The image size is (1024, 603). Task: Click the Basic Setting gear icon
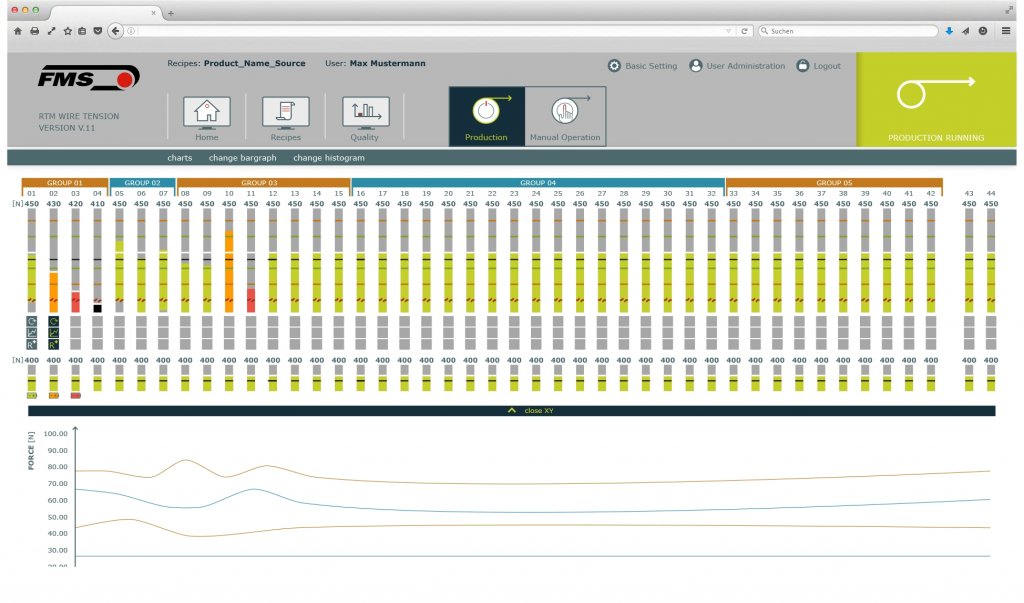[614, 66]
